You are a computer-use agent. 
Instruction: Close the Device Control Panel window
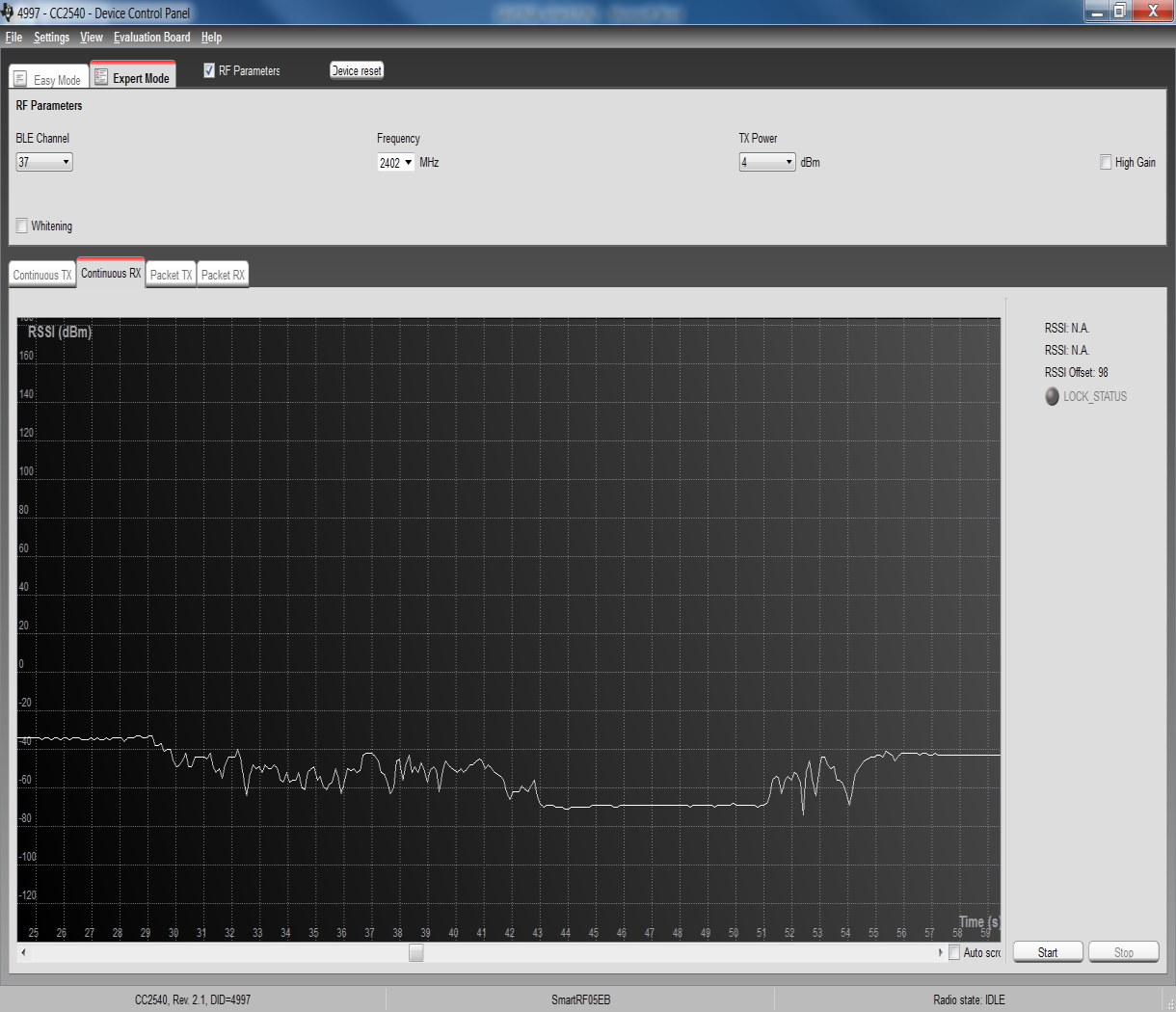[1153, 11]
